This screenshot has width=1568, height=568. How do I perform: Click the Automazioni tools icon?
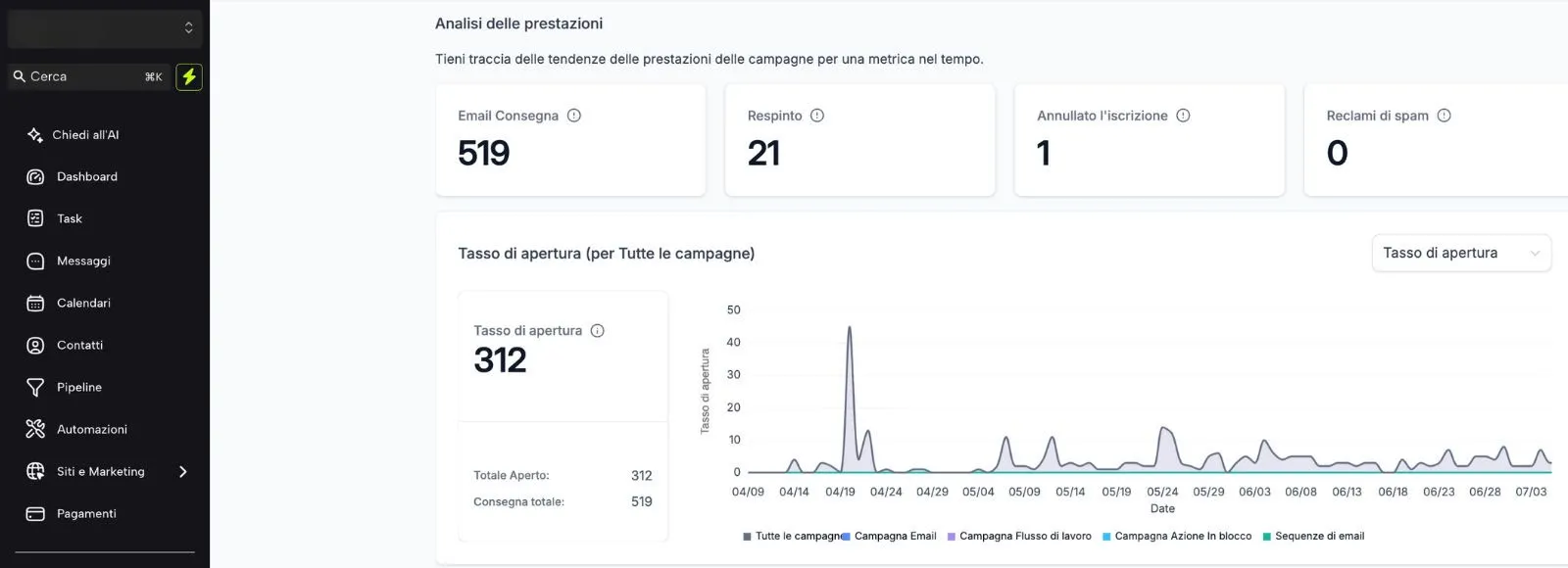point(35,430)
